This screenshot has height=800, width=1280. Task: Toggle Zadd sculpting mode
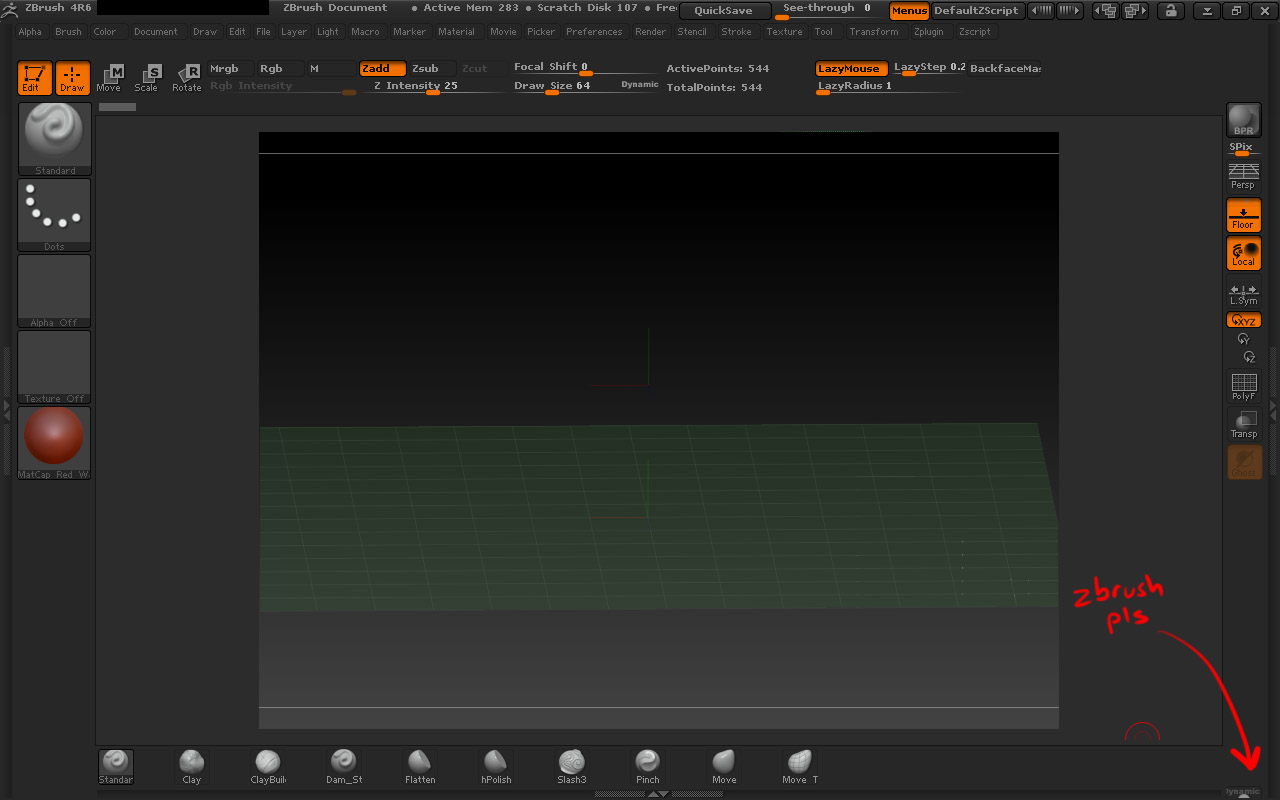(383, 69)
